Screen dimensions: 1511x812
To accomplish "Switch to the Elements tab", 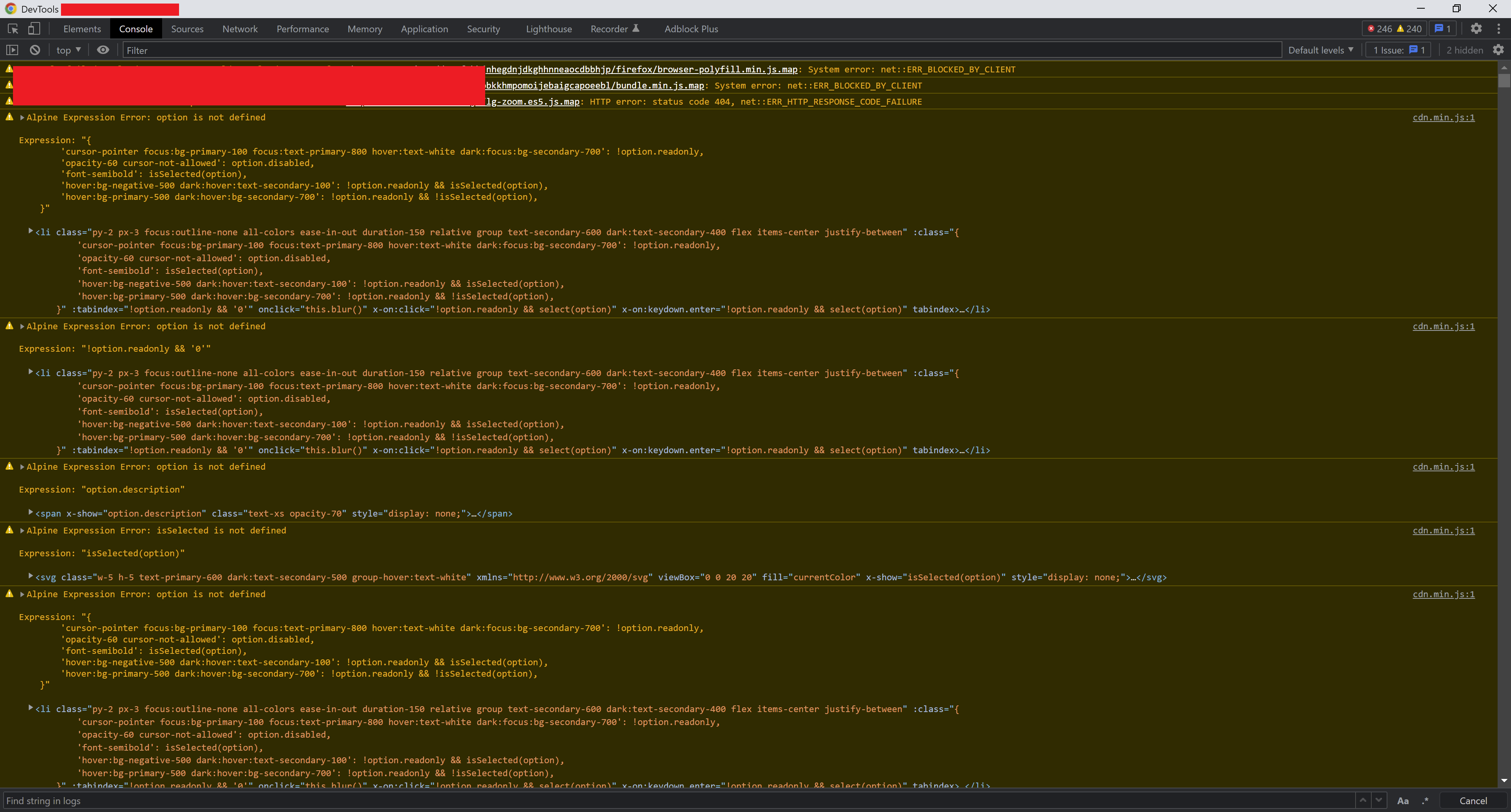I will pos(82,29).
